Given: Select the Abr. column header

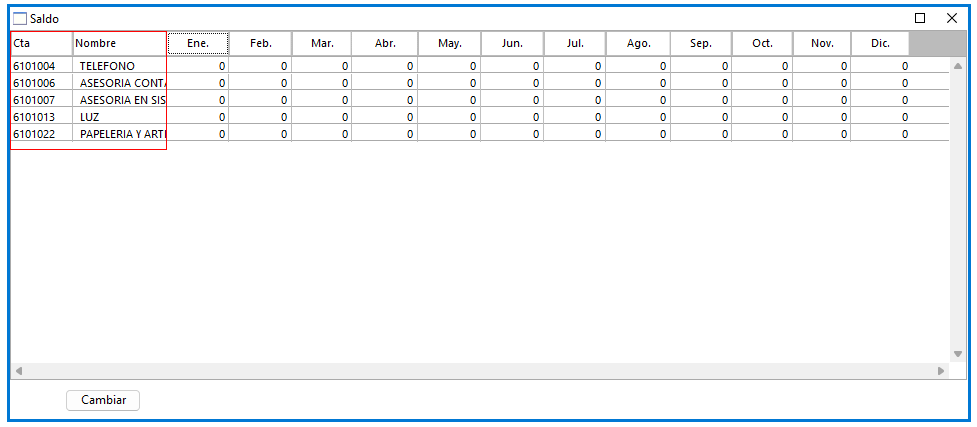Looking at the screenshot, I should click(x=385, y=44).
